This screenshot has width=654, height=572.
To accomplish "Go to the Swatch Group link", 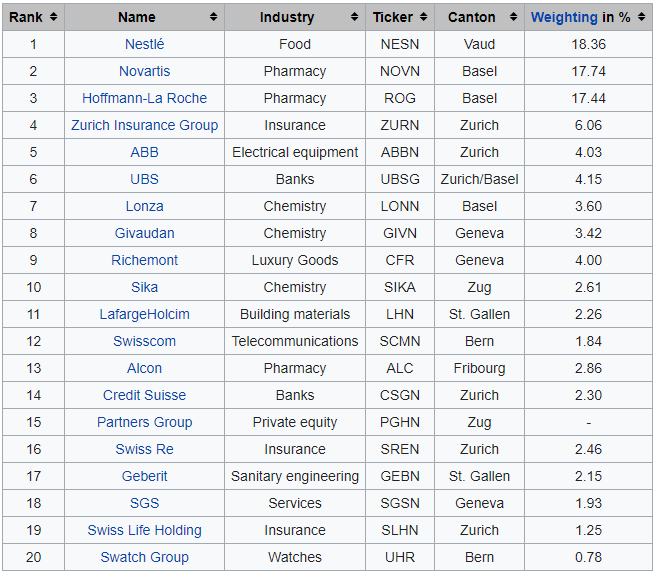I will 144,557.
